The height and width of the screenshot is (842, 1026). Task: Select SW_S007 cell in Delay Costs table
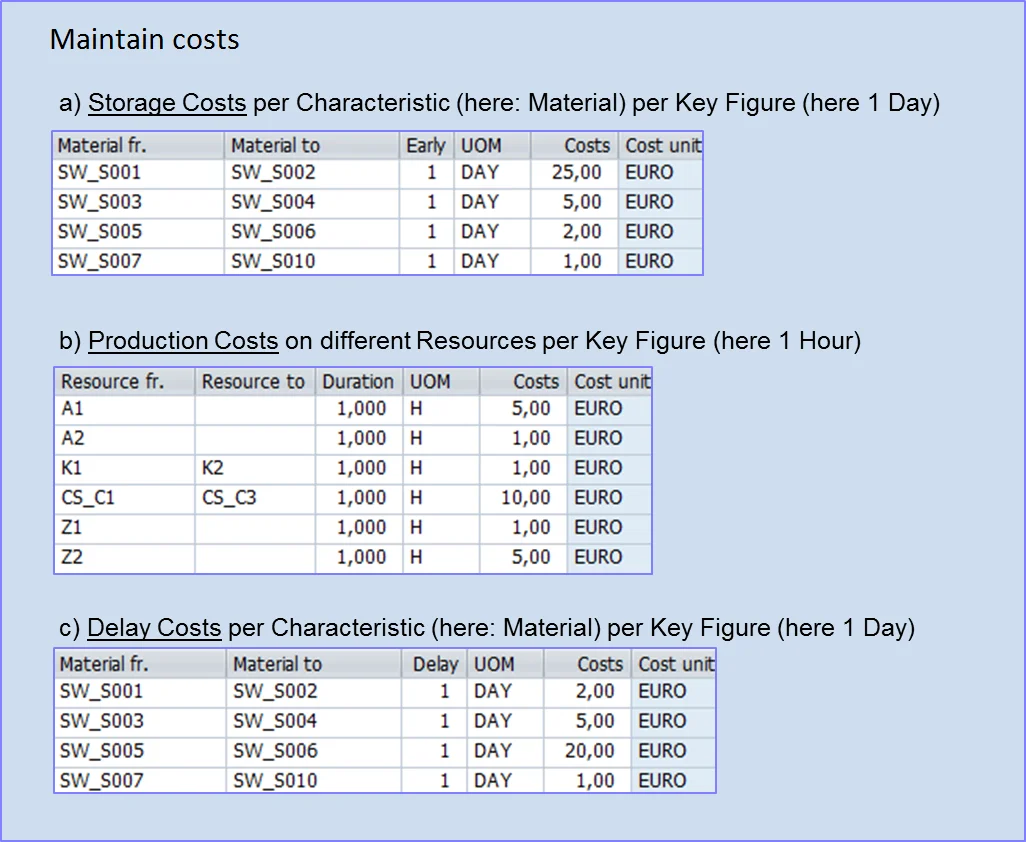pos(141,781)
